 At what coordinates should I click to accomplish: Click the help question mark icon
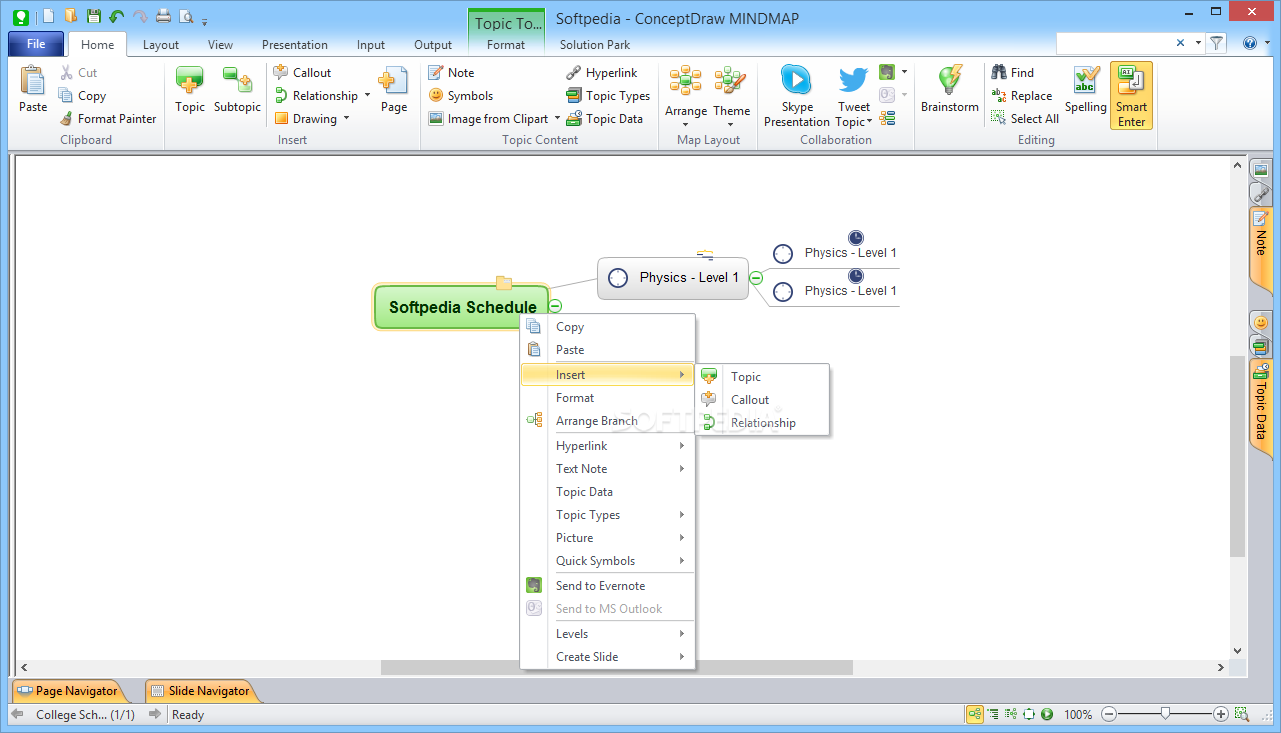(x=1250, y=43)
